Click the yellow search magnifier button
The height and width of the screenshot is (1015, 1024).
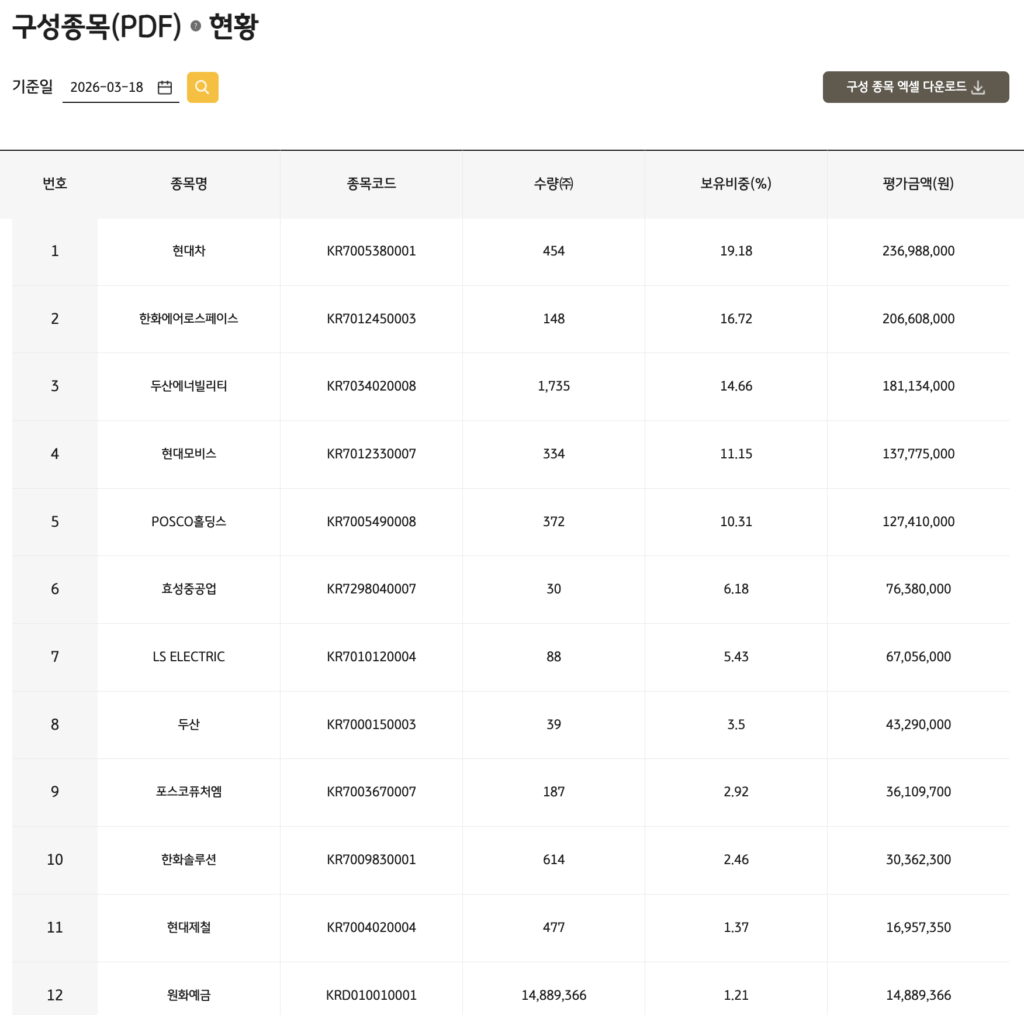[x=202, y=88]
